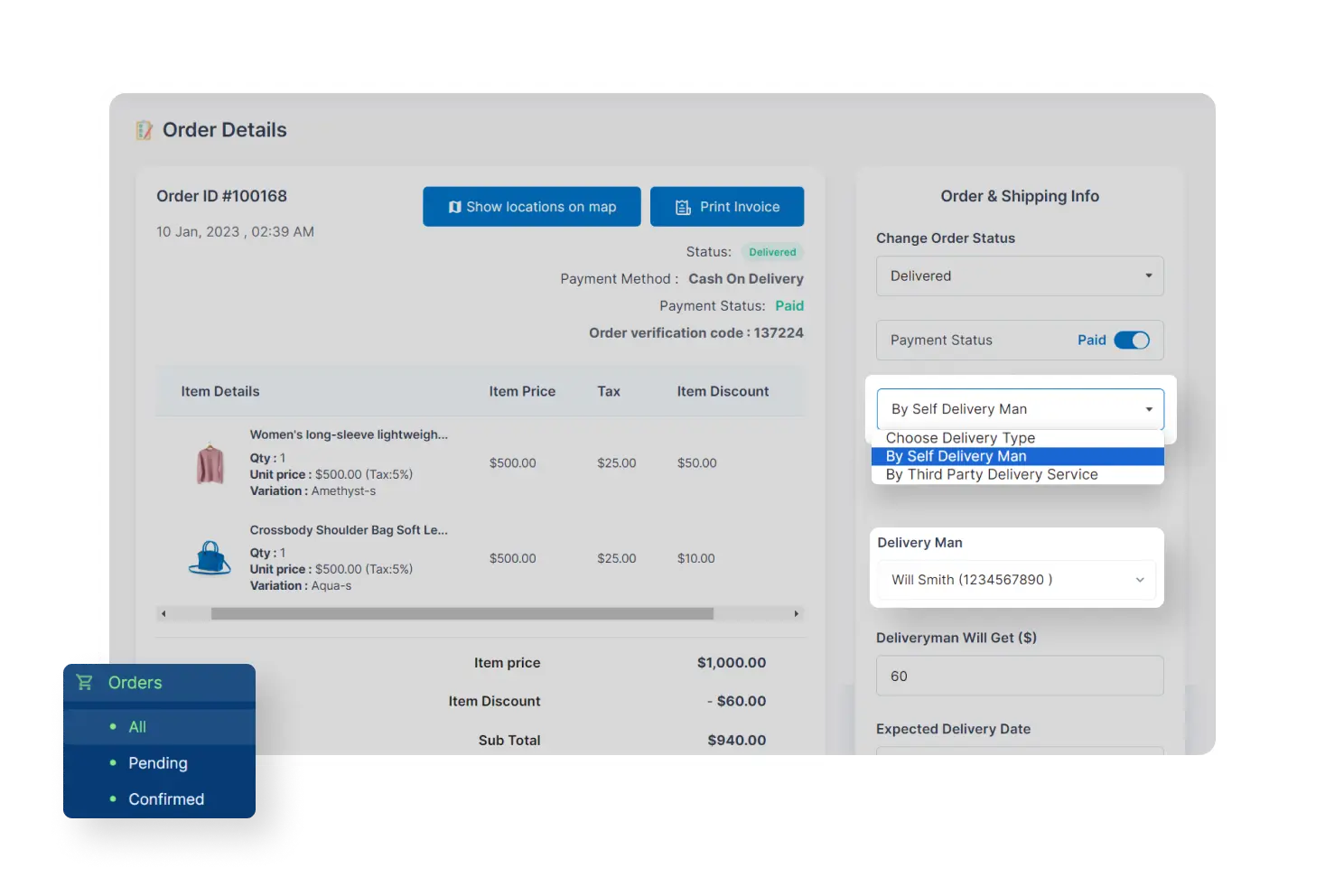1325x896 pixels.
Task: Select Pending in the Orders sidebar
Action: point(158,762)
